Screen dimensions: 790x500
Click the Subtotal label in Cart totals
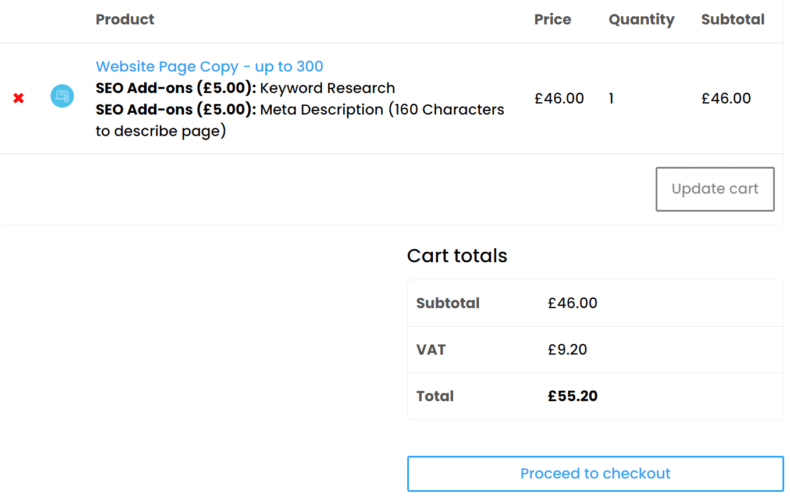pos(448,303)
